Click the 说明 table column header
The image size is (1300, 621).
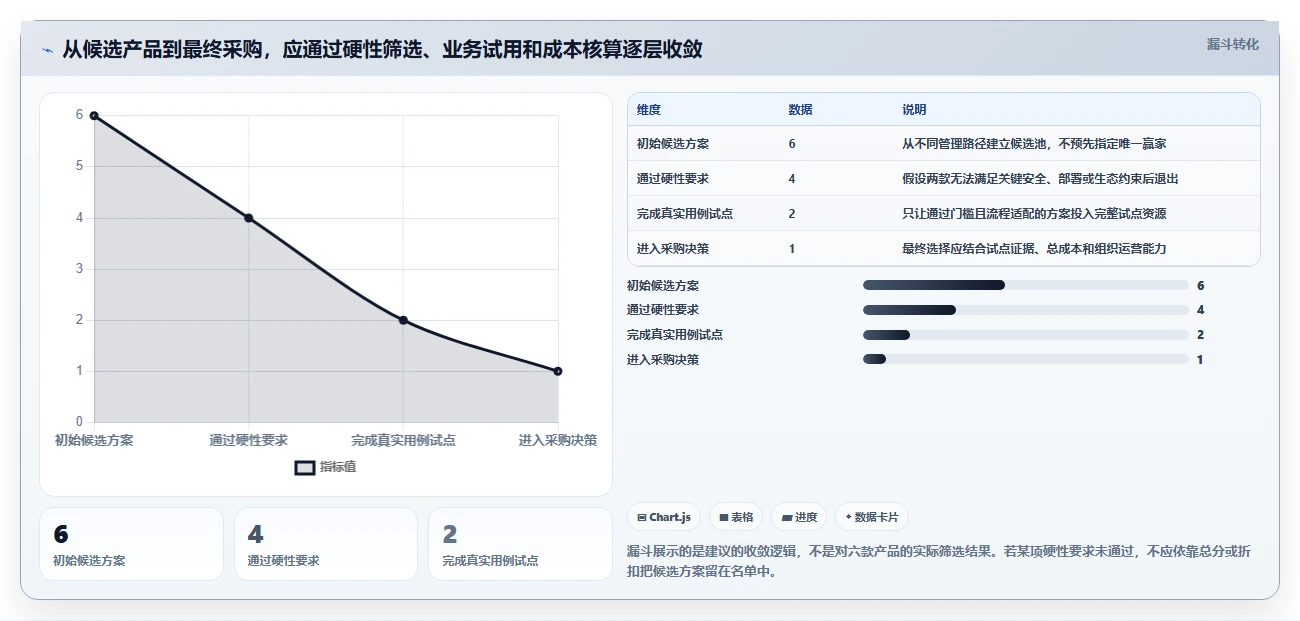click(914, 110)
